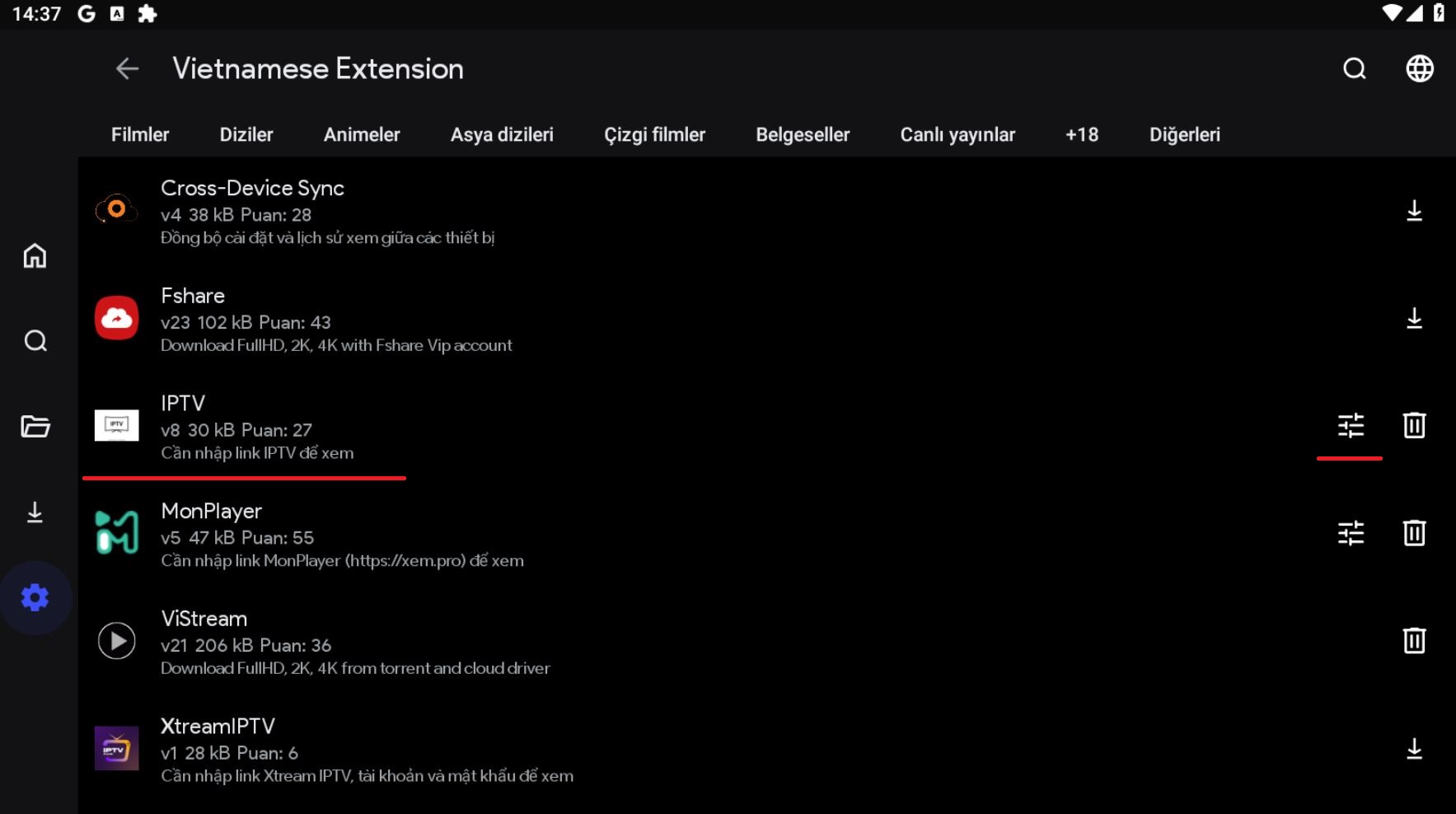Select the XtreamIPTV title text
Image resolution: width=1456 pixels, height=814 pixels.
[x=218, y=726]
